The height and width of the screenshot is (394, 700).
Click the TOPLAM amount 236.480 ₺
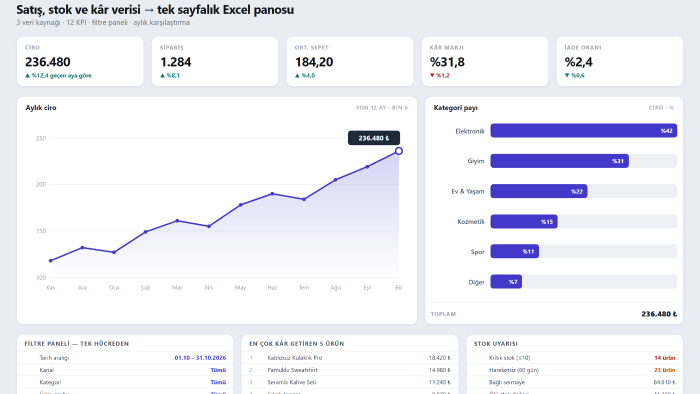659,314
